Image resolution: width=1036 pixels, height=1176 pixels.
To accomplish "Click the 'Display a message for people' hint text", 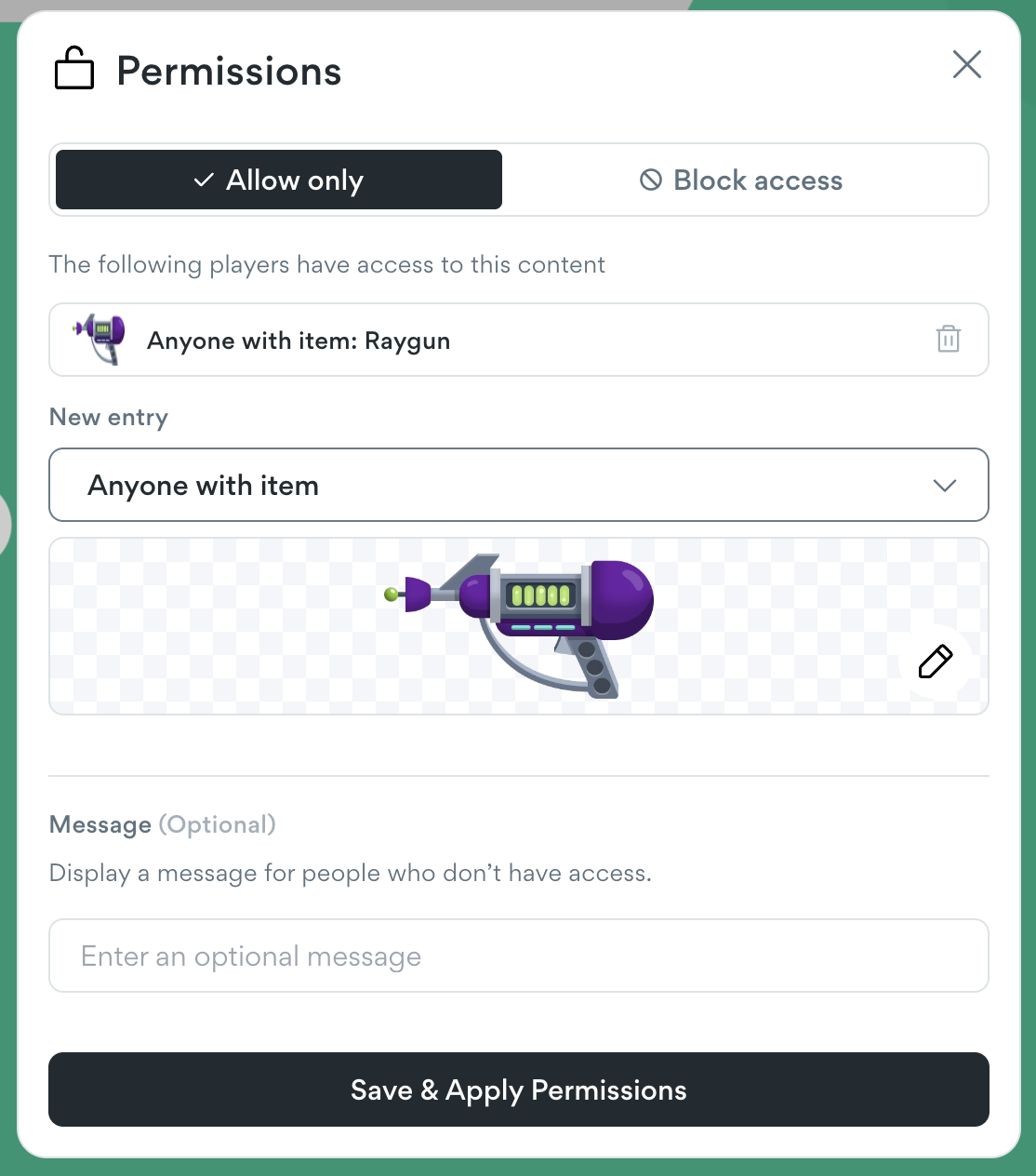I will coord(350,873).
